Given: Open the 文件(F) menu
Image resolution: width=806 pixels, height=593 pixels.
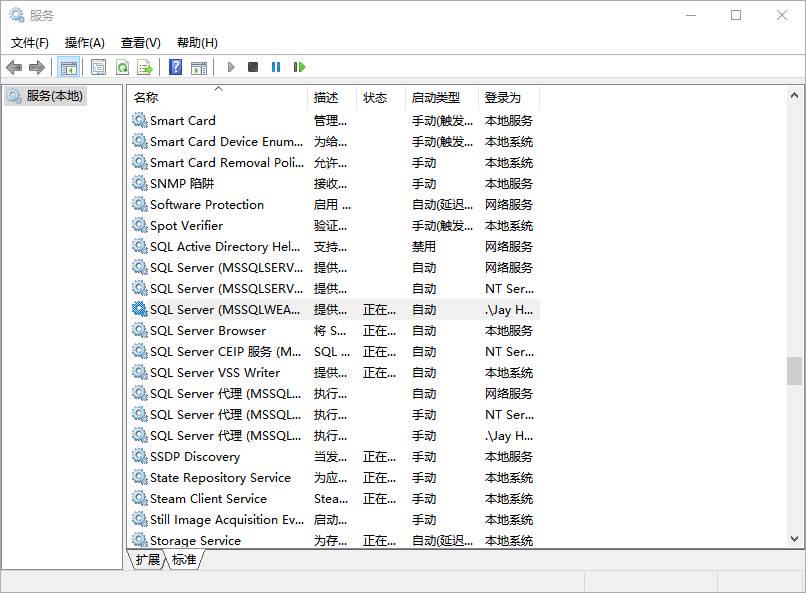Looking at the screenshot, I should click(x=30, y=43).
